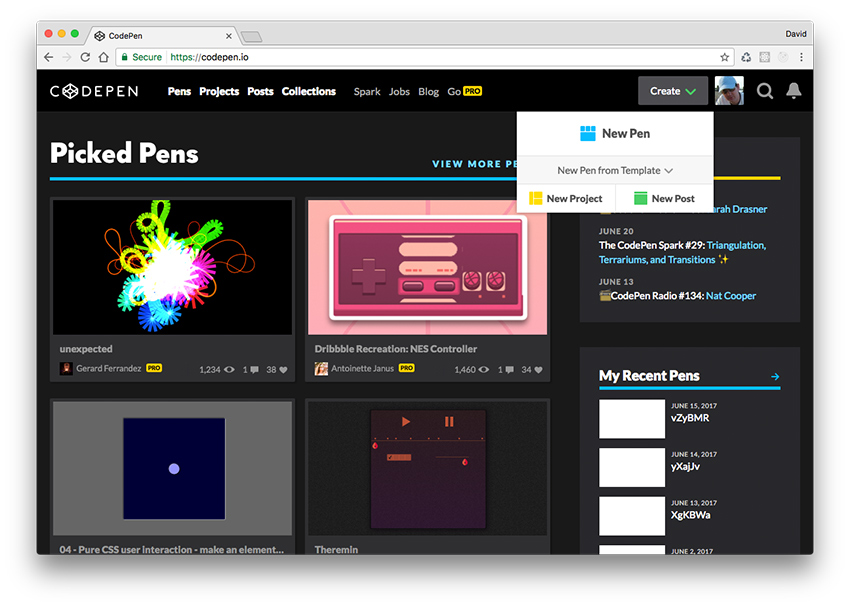Open the unexpected pen thumbnail
Image resolution: width=850 pixels, height=602 pixels.
[172, 267]
